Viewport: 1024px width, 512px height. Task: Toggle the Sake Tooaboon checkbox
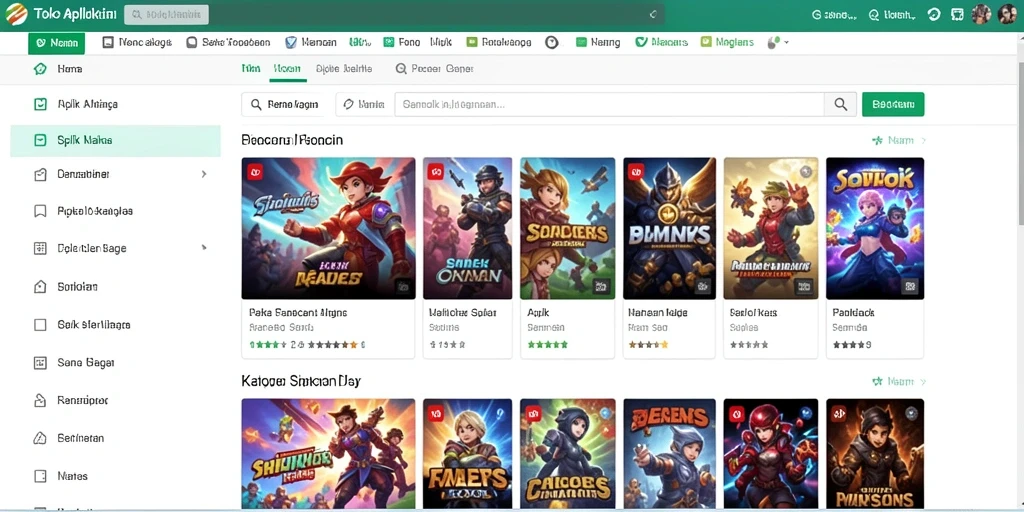click(x=191, y=42)
